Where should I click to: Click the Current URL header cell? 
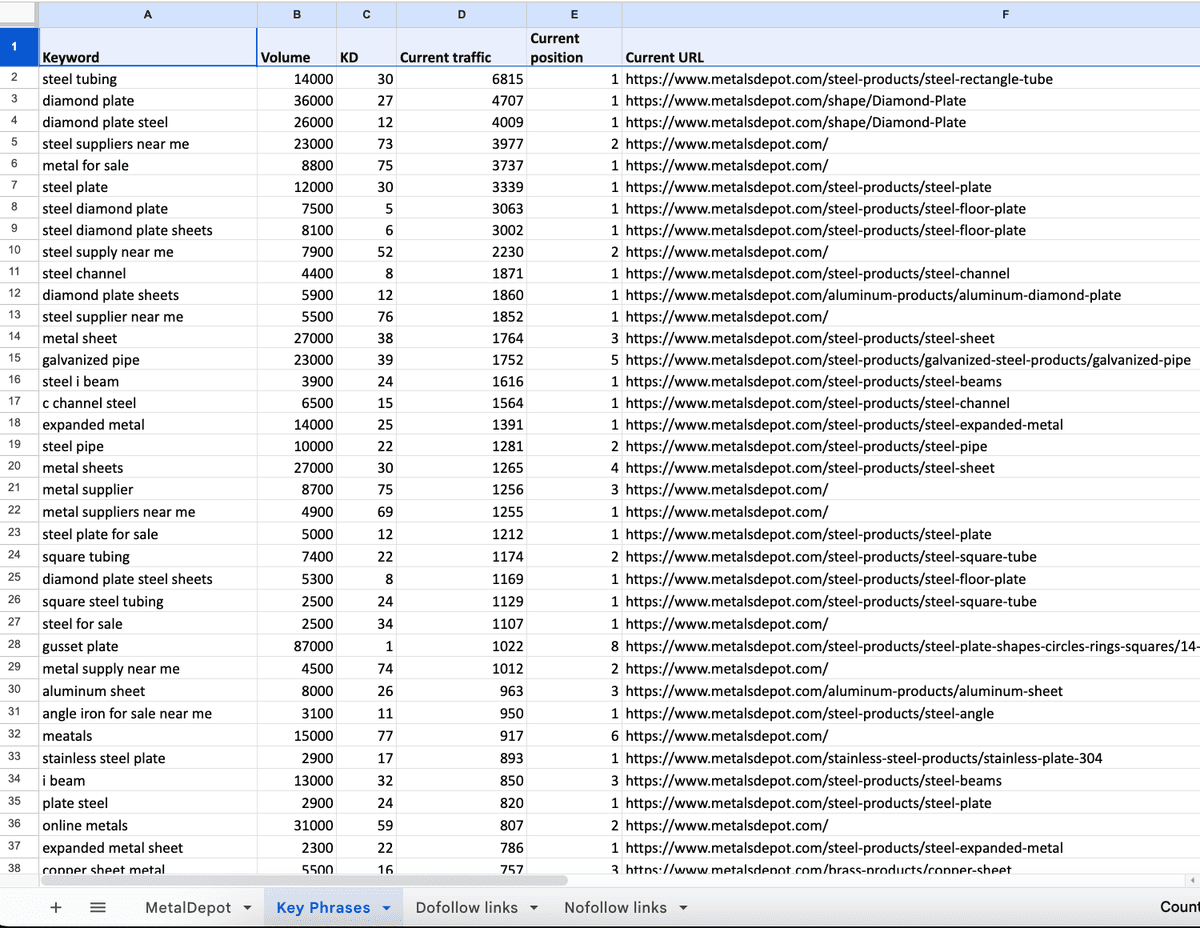point(911,47)
